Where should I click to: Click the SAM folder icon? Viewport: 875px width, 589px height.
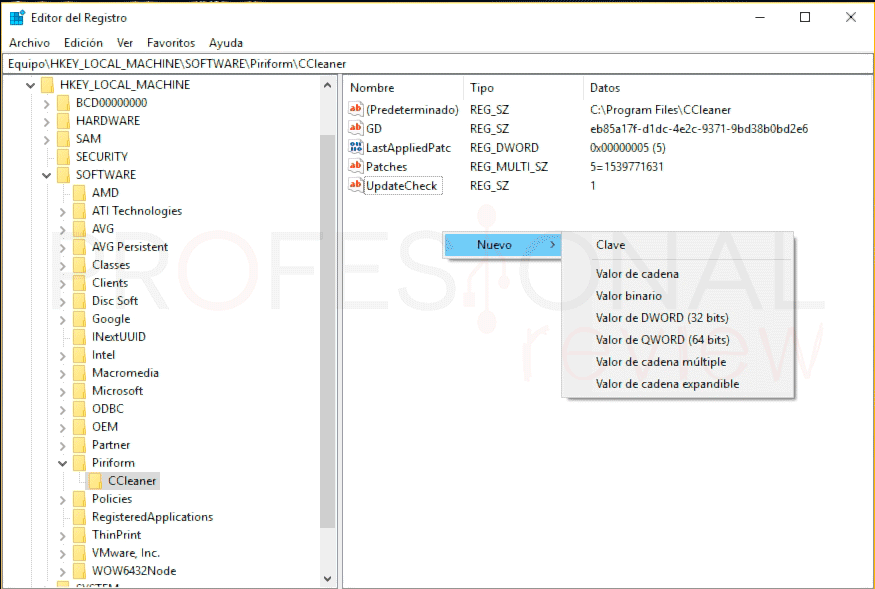tap(64, 138)
